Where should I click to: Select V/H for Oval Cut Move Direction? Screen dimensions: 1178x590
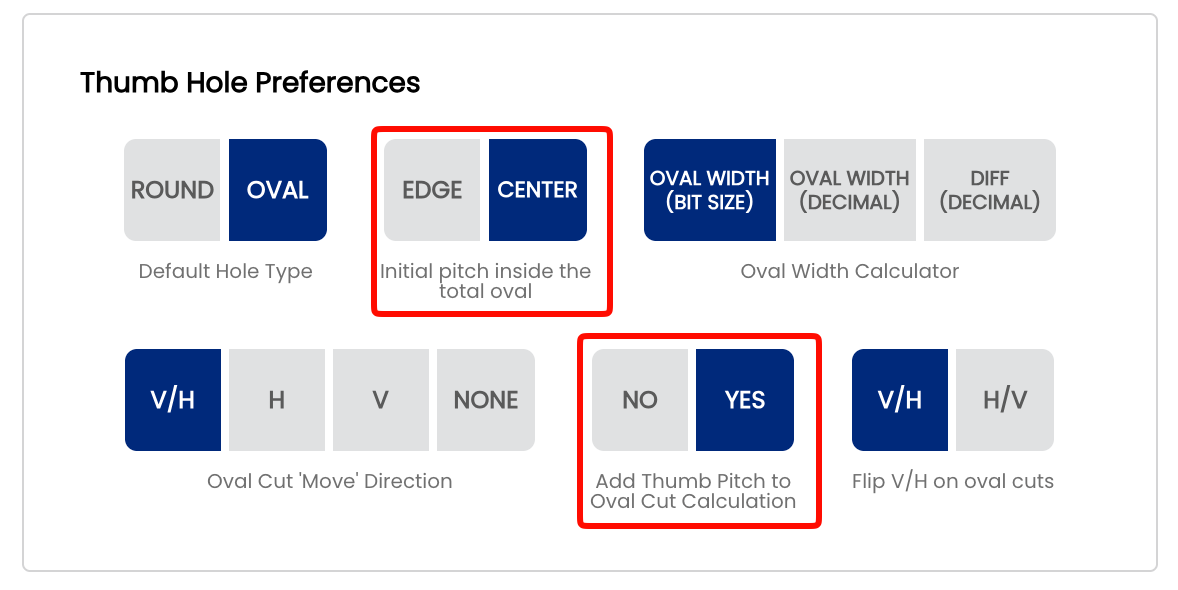(173, 400)
